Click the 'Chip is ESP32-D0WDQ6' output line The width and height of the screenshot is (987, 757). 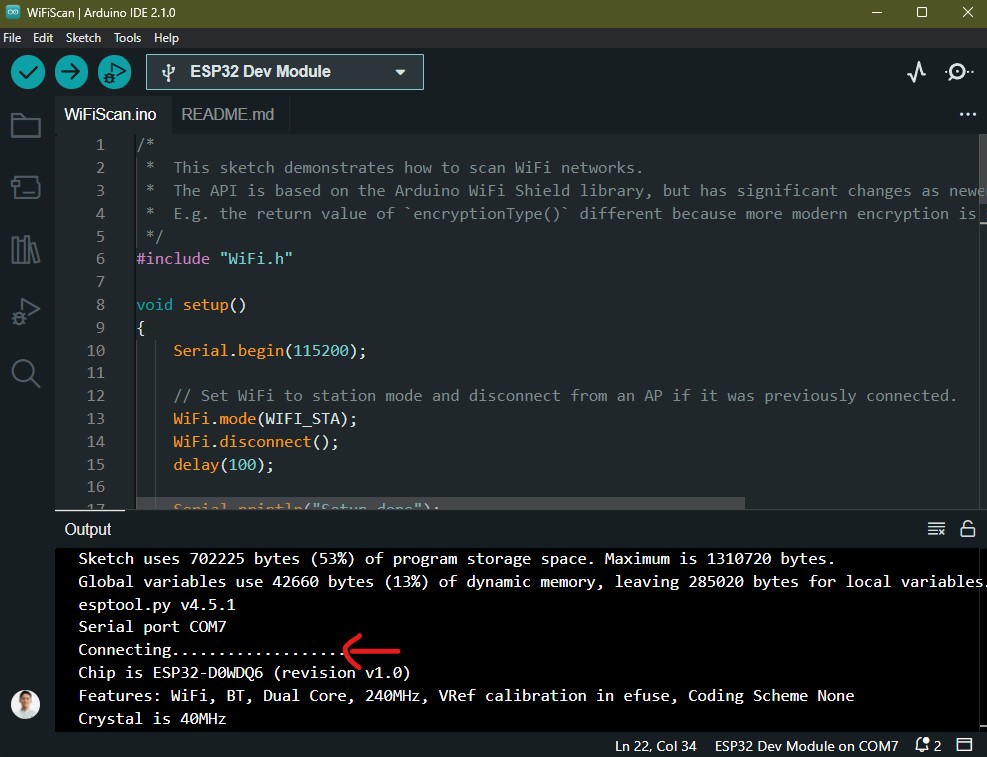coord(244,673)
